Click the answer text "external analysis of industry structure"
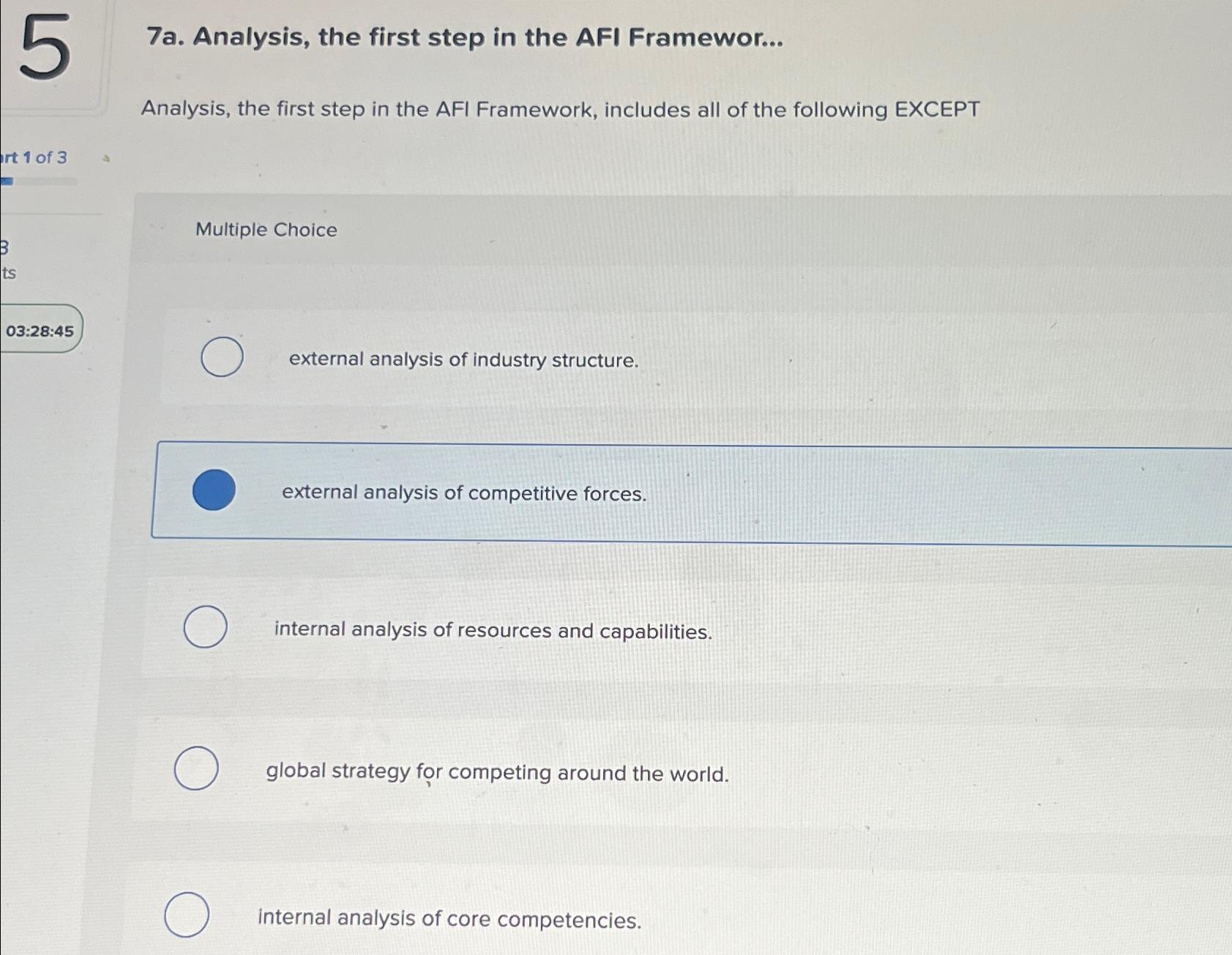Screen dimensions: 1232x955 tap(463, 360)
